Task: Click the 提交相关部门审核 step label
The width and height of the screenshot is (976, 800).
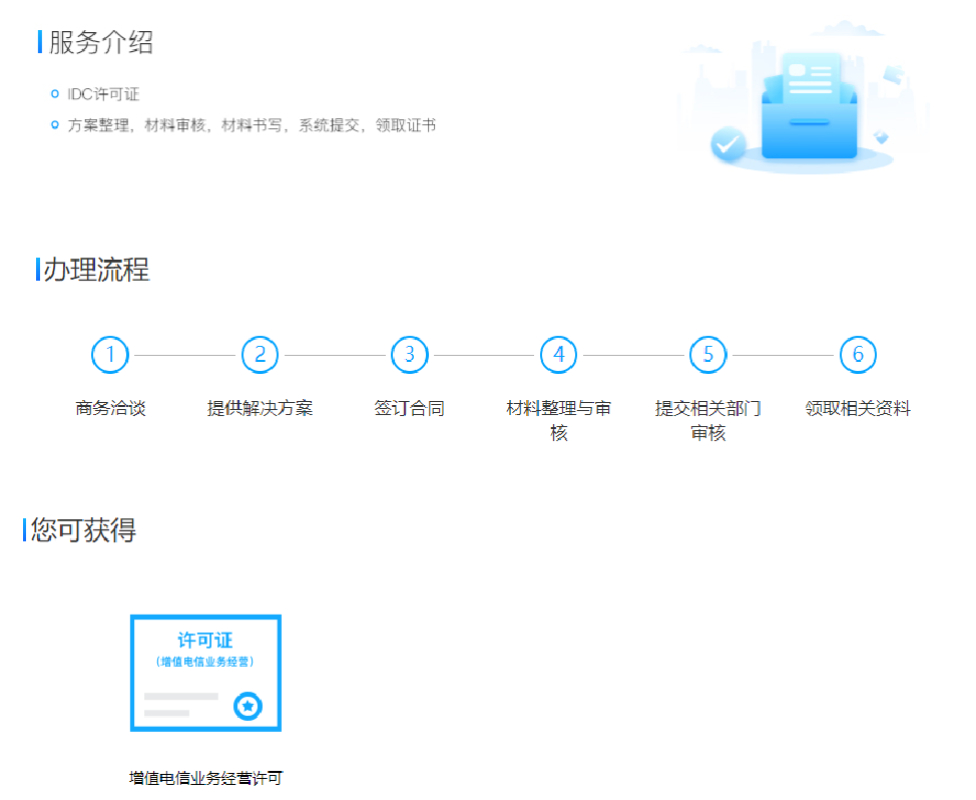Action: (x=708, y=420)
